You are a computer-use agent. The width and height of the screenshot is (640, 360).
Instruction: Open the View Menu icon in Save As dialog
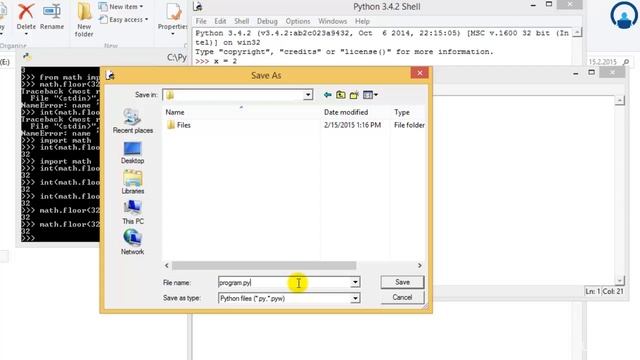tap(370, 95)
